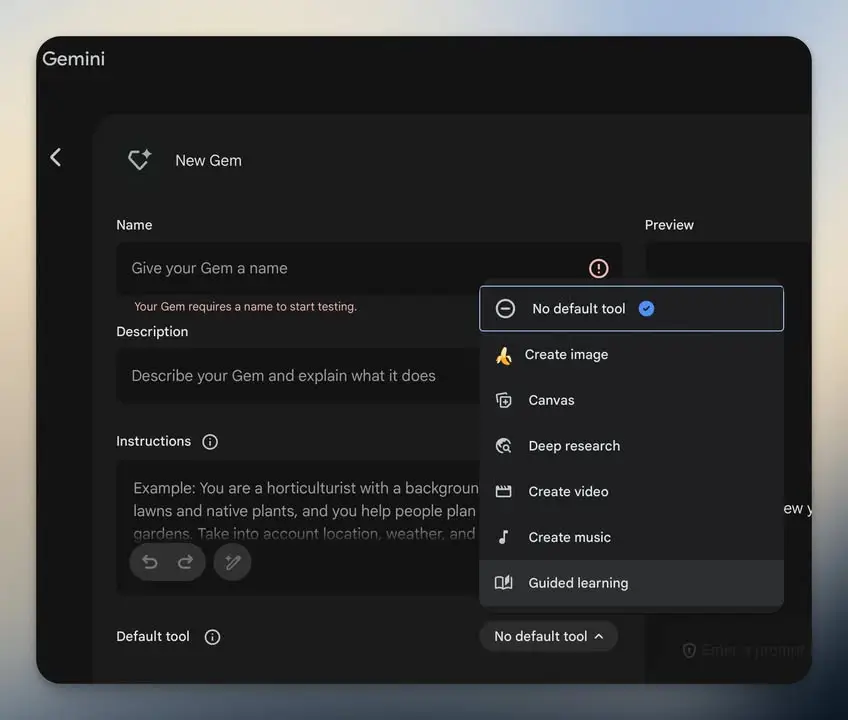The width and height of the screenshot is (848, 720).
Task: Choose Create music as default tool
Action: (631, 537)
